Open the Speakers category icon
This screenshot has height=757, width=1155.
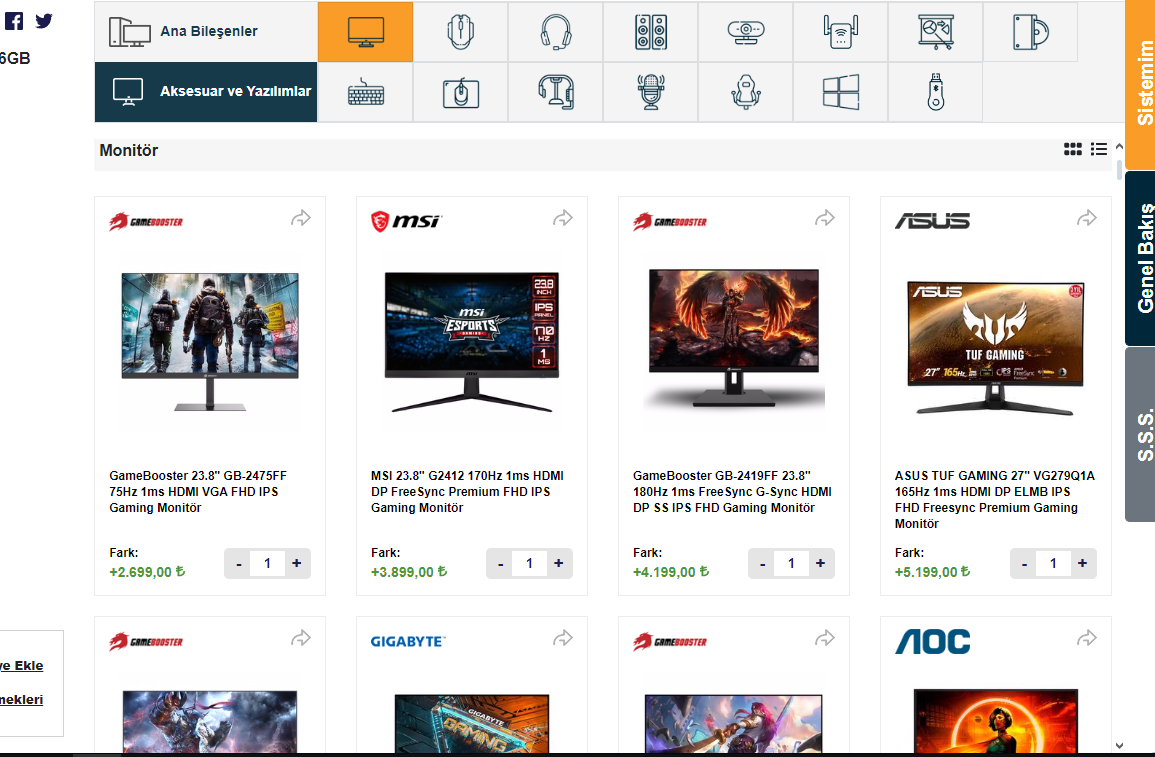click(650, 32)
